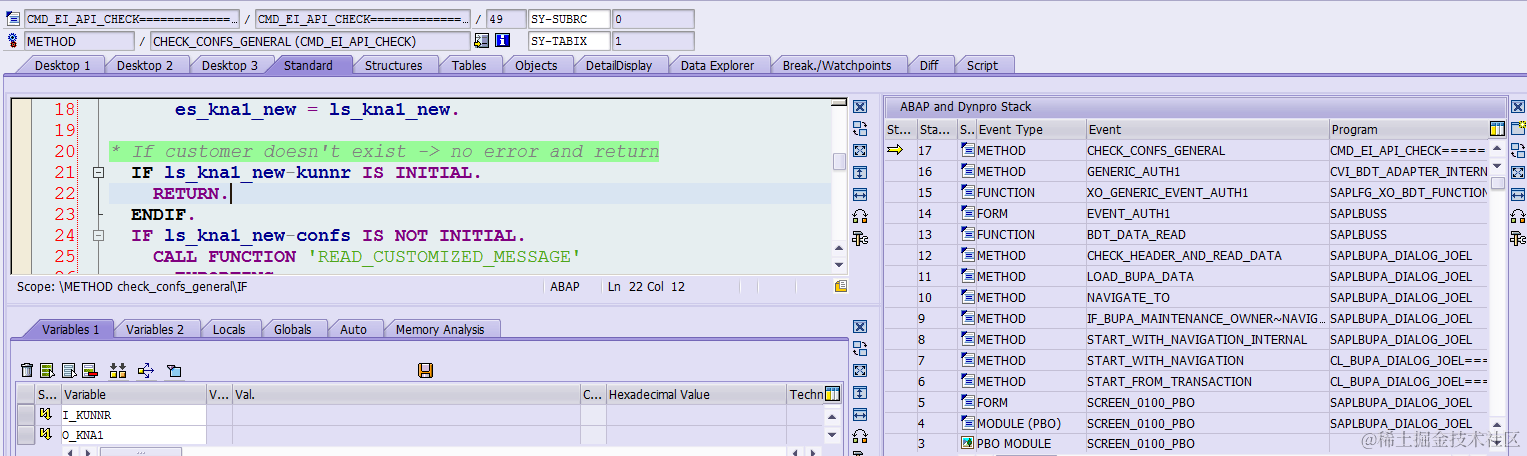1527x456 pixels.
Task: Click vertical resize icon beside source editor
Action: (859, 173)
